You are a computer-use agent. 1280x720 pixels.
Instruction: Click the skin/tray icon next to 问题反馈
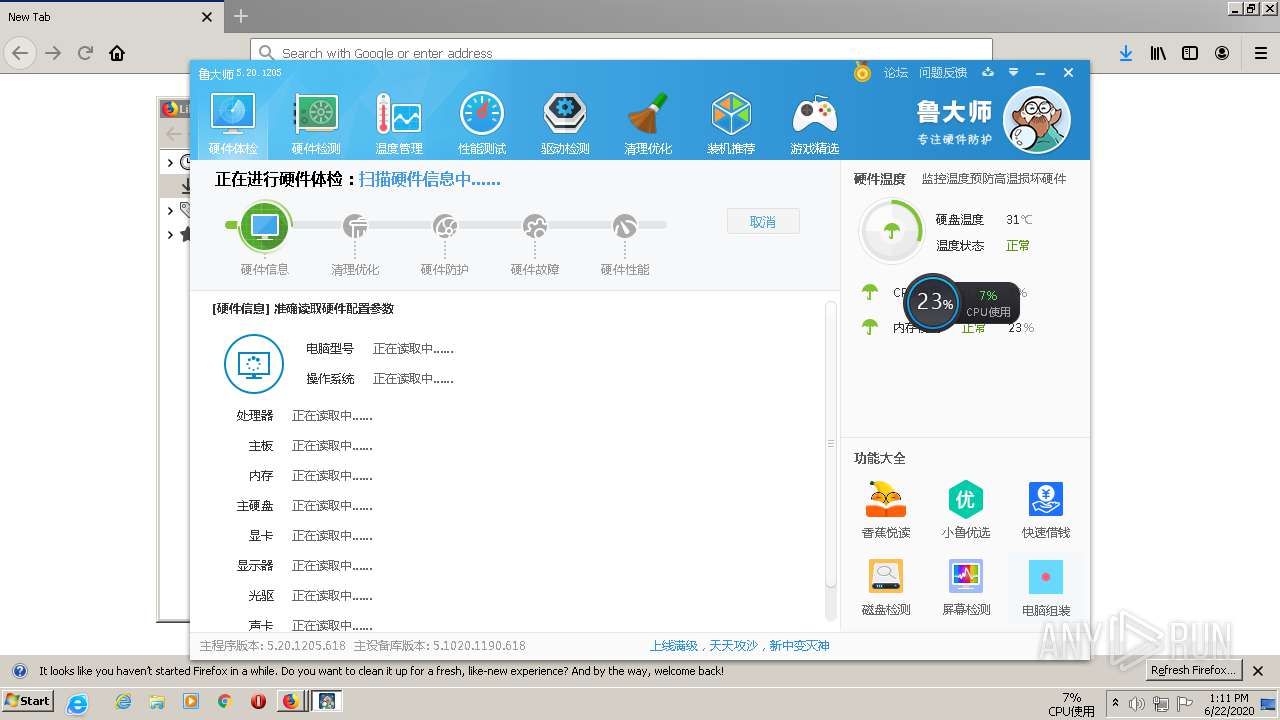pyautogui.click(x=988, y=72)
